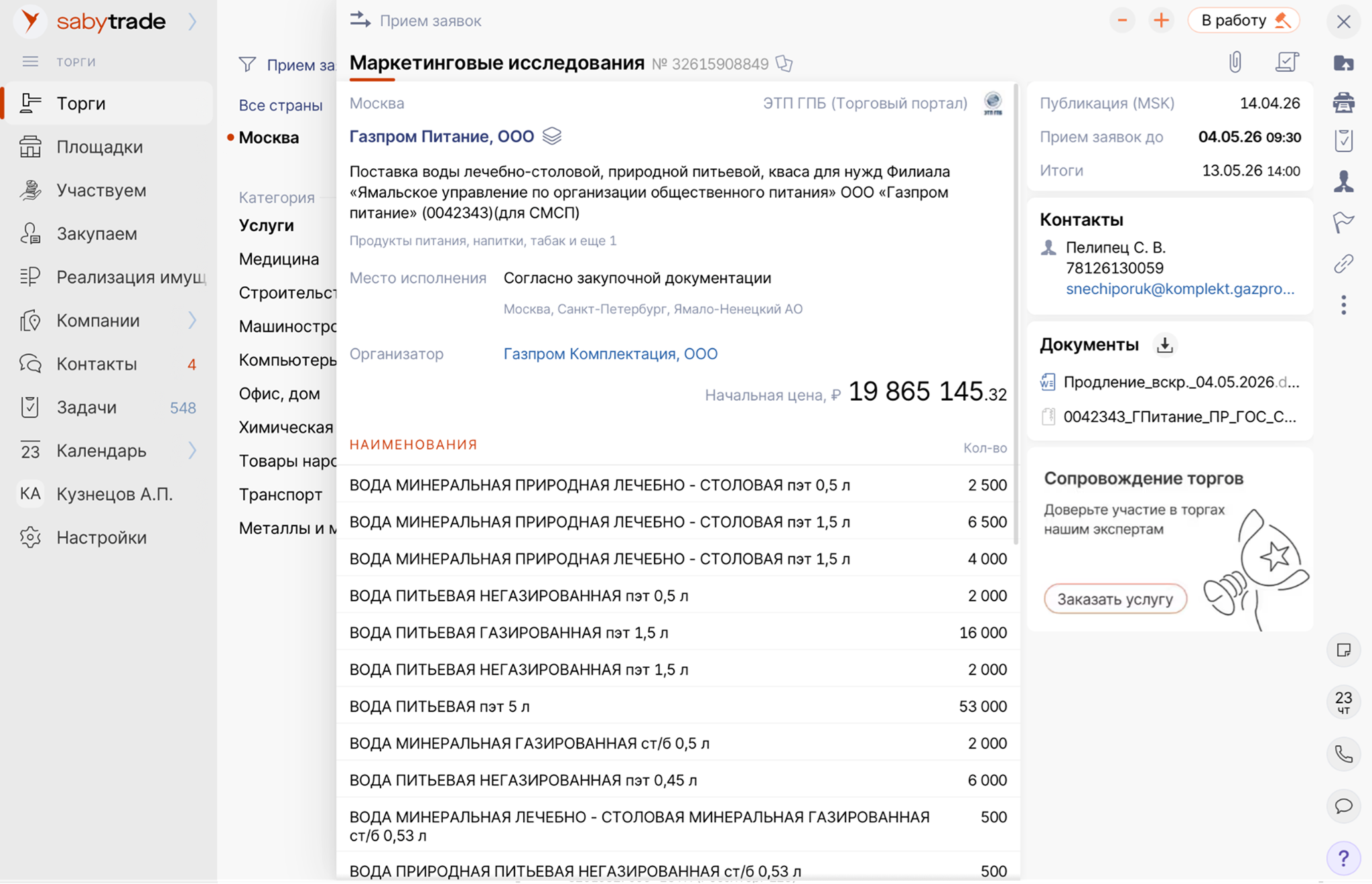1372x884 pixels.
Task: Click the printer icon in the right sidebar
Action: click(x=1343, y=103)
